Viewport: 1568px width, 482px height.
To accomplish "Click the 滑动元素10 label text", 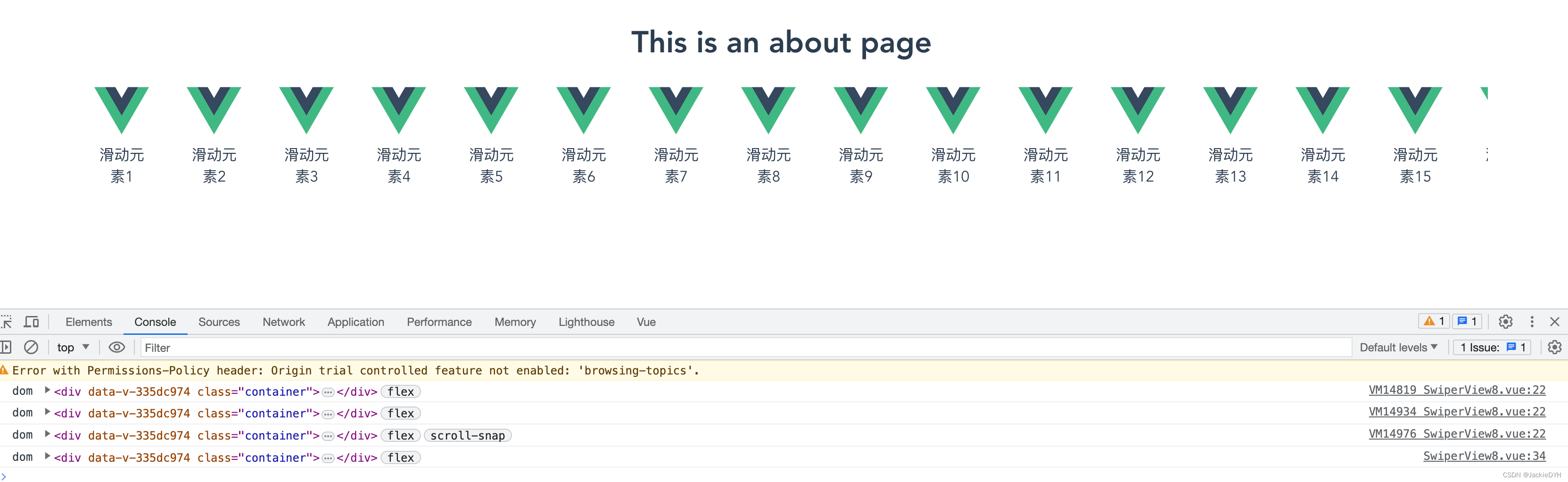I will [x=953, y=166].
